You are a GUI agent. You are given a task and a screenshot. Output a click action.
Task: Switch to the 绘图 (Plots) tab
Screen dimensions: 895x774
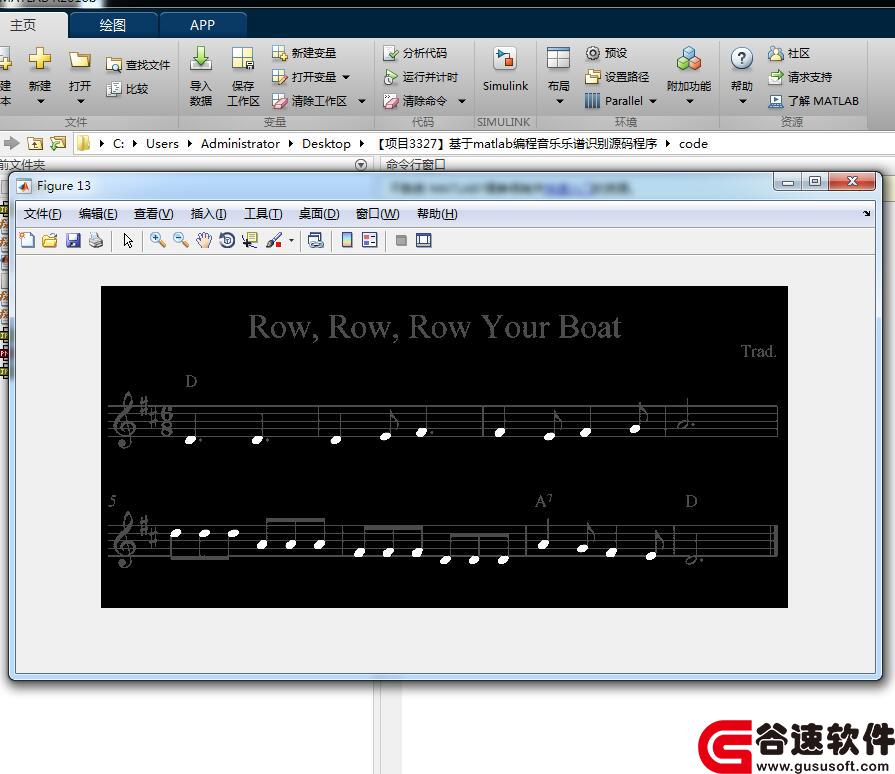coord(112,25)
